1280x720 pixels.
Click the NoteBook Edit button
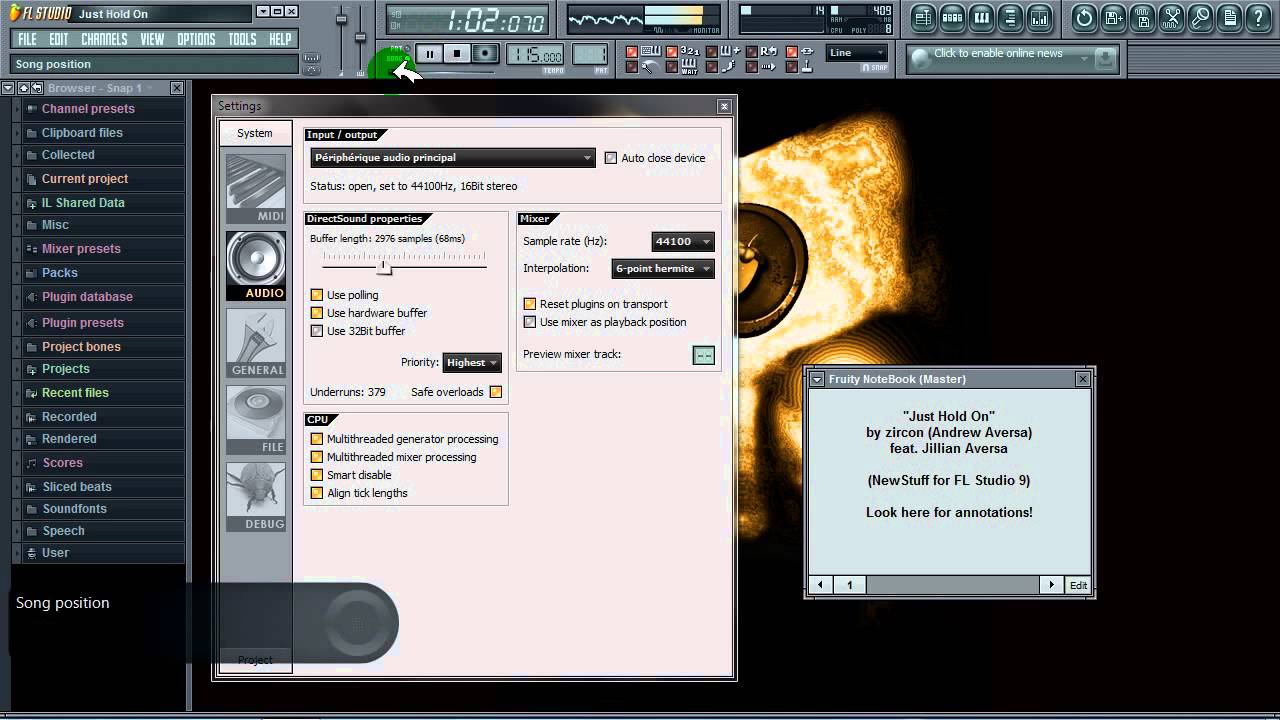tap(1078, 585)
